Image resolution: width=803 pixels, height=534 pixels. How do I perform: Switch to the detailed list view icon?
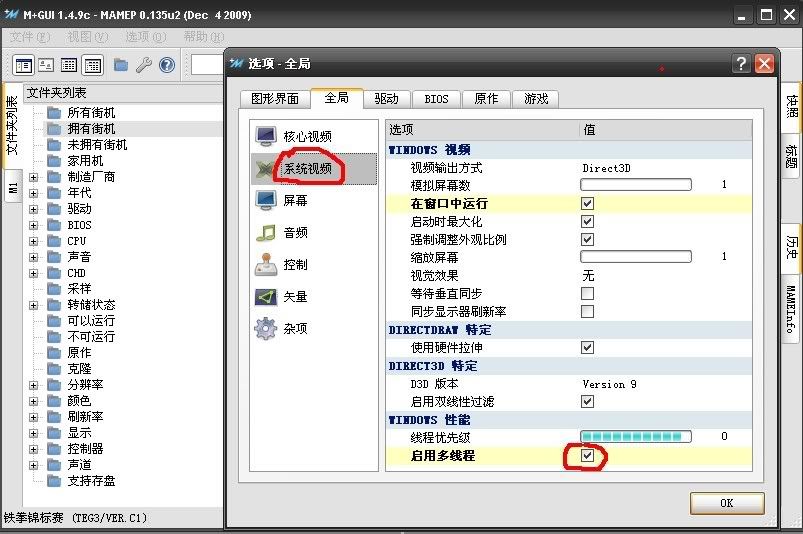point(69,65)
